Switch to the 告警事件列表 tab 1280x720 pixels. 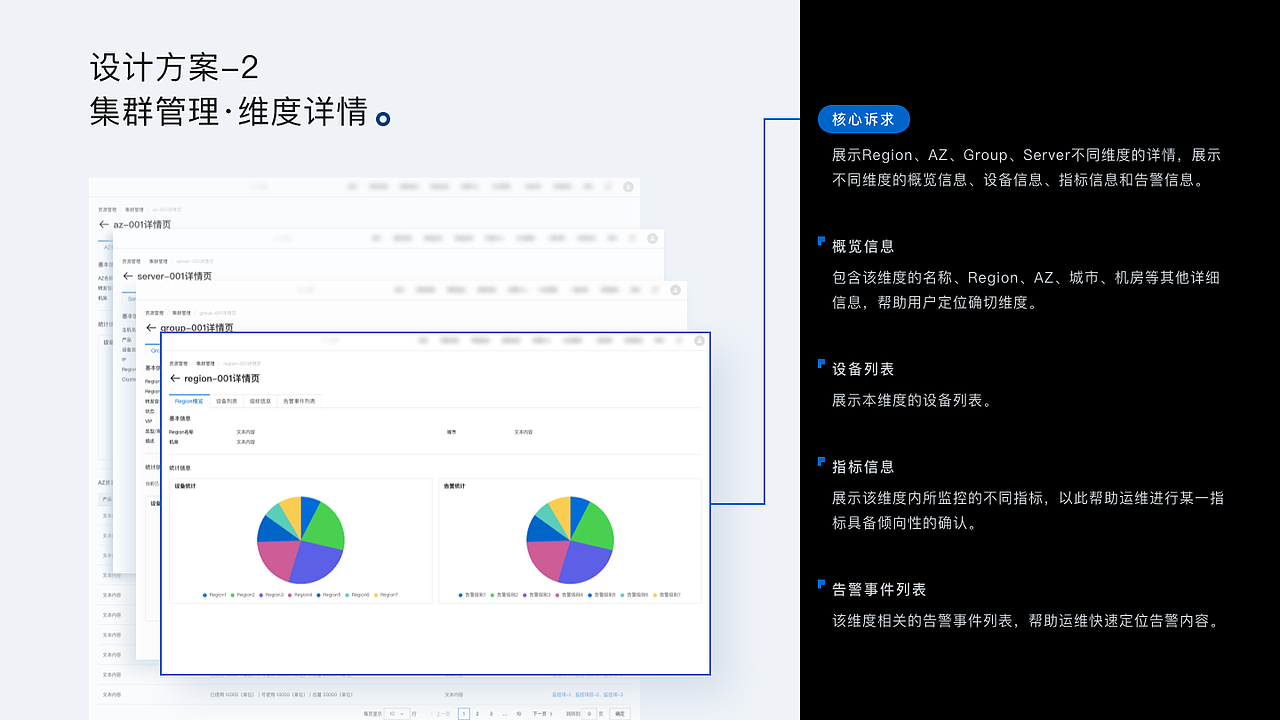click(298, 401)
